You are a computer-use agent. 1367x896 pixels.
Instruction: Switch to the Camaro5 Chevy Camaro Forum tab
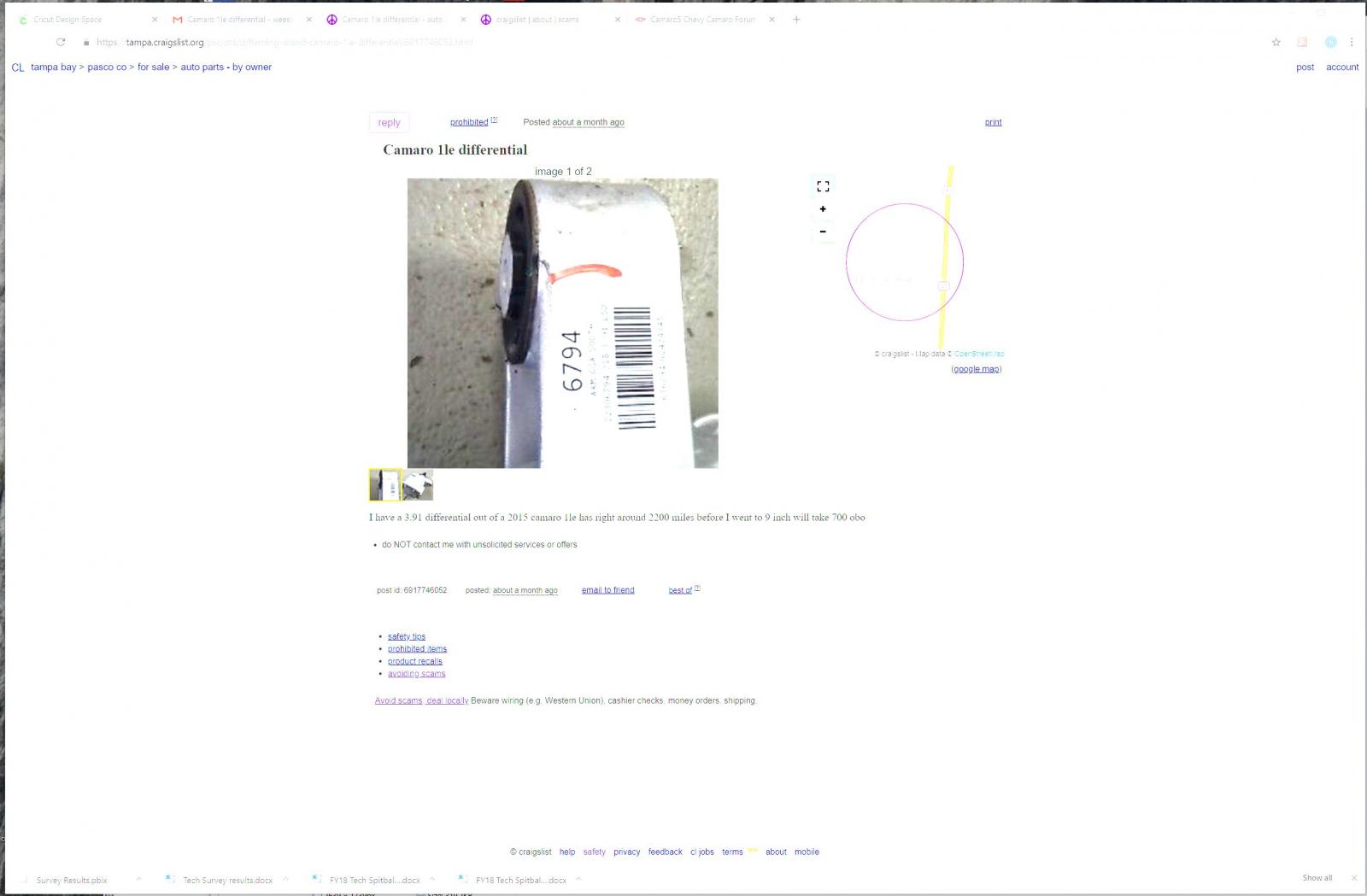click(x=701, y=20)
